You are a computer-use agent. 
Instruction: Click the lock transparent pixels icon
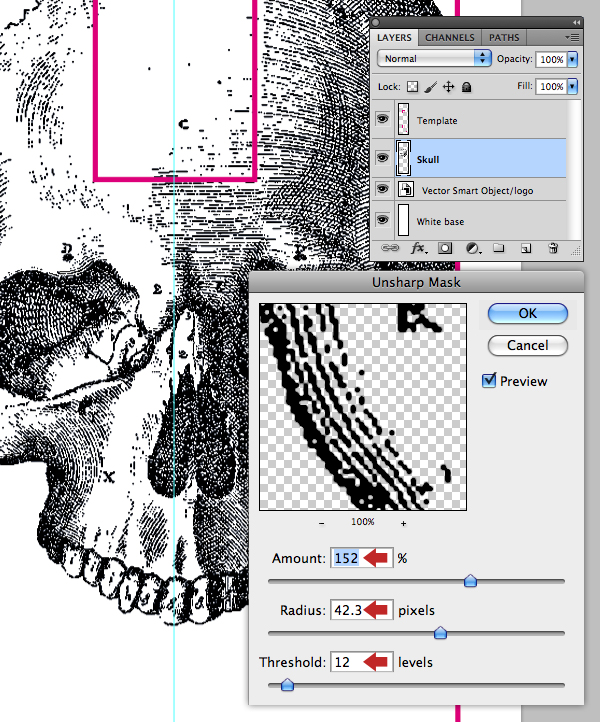point(413,87)
